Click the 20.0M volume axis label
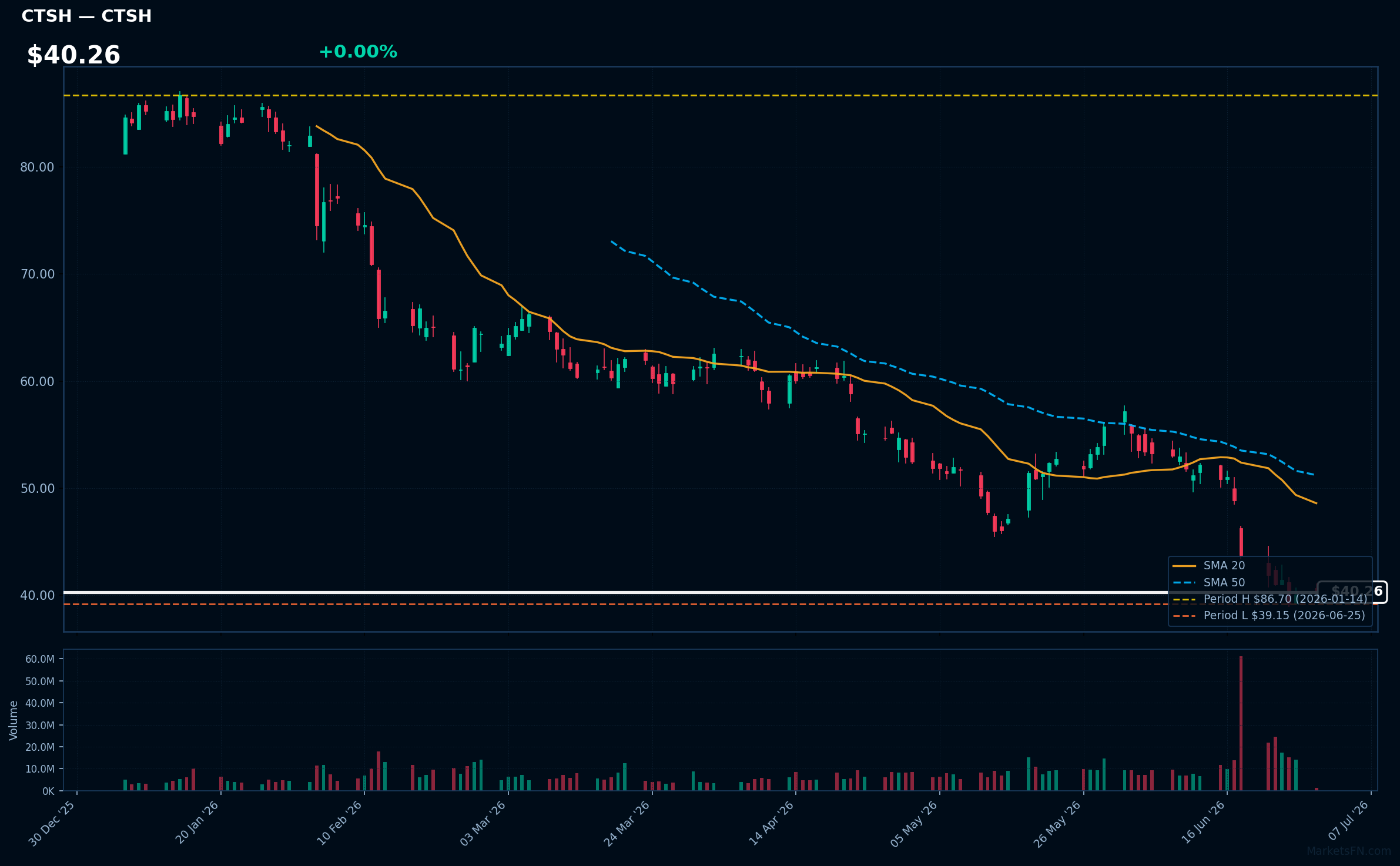The width and height of the screenshot is (1400, 866). coord(40,747)
